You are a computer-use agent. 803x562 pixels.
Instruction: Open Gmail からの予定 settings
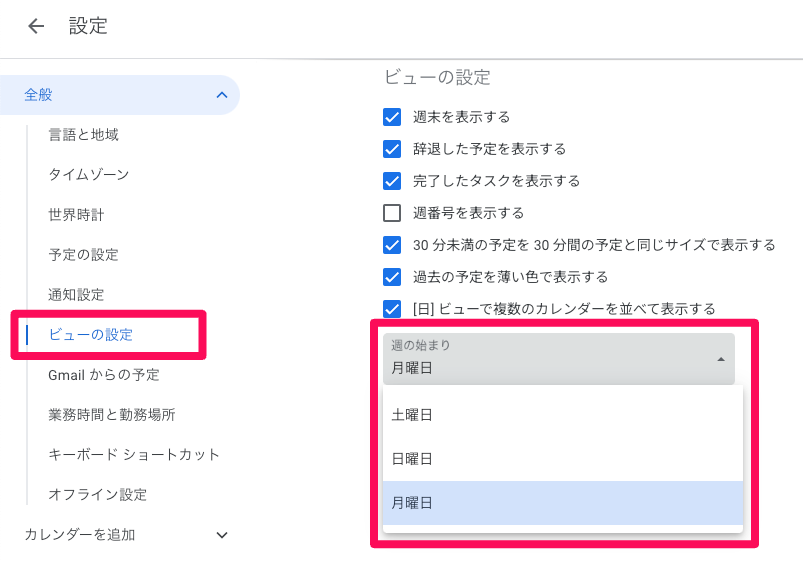click(104, 374)
